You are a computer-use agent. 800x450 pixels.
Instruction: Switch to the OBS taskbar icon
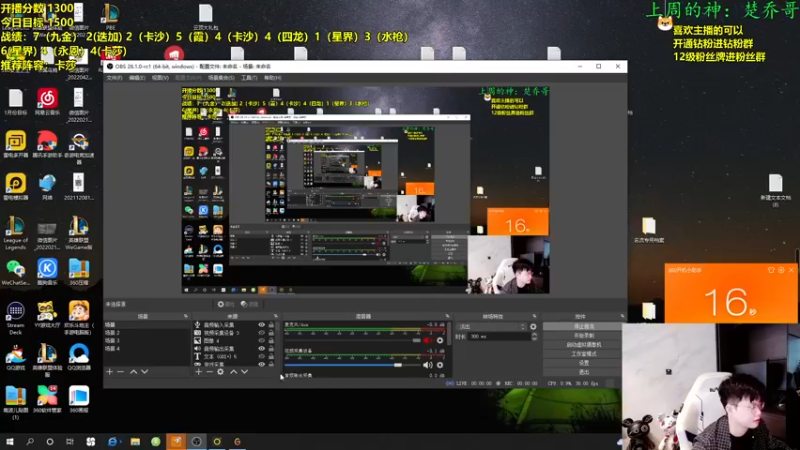(x=196, y=441)
